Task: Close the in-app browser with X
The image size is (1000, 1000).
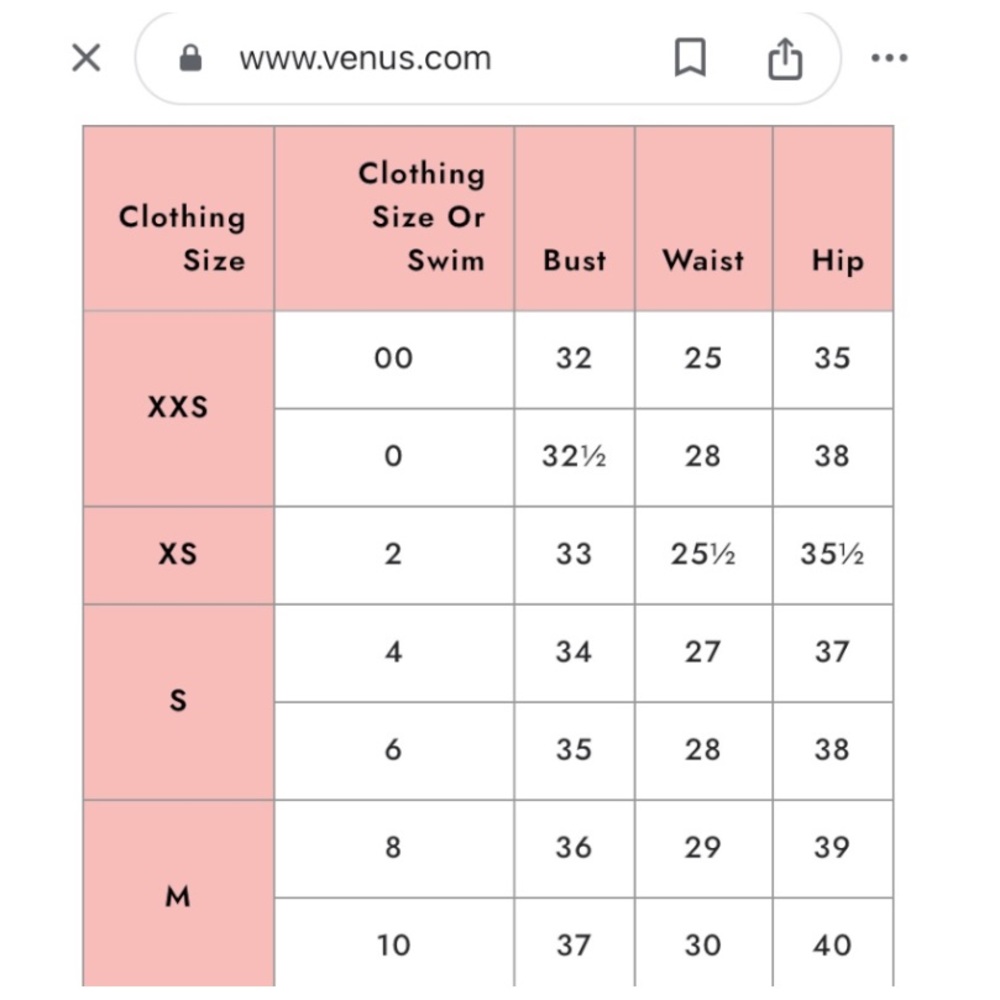Action: (86, 58)
